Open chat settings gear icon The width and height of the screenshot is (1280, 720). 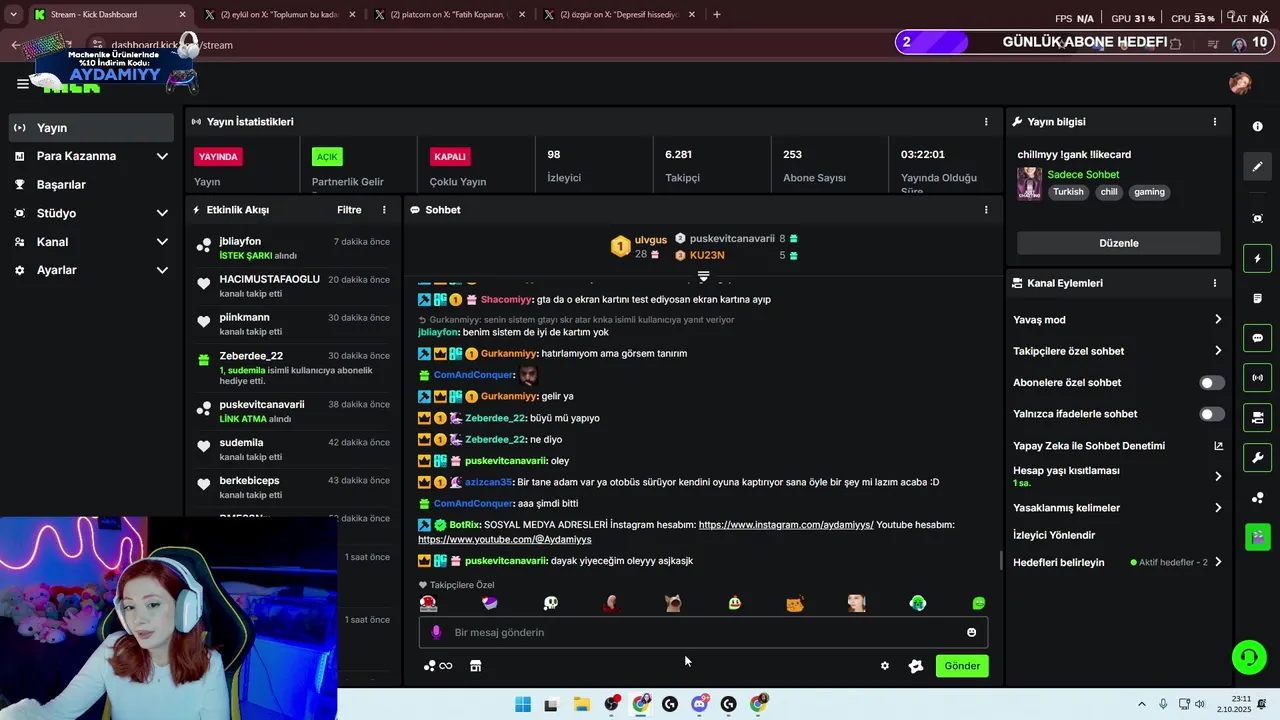point(885,666)
